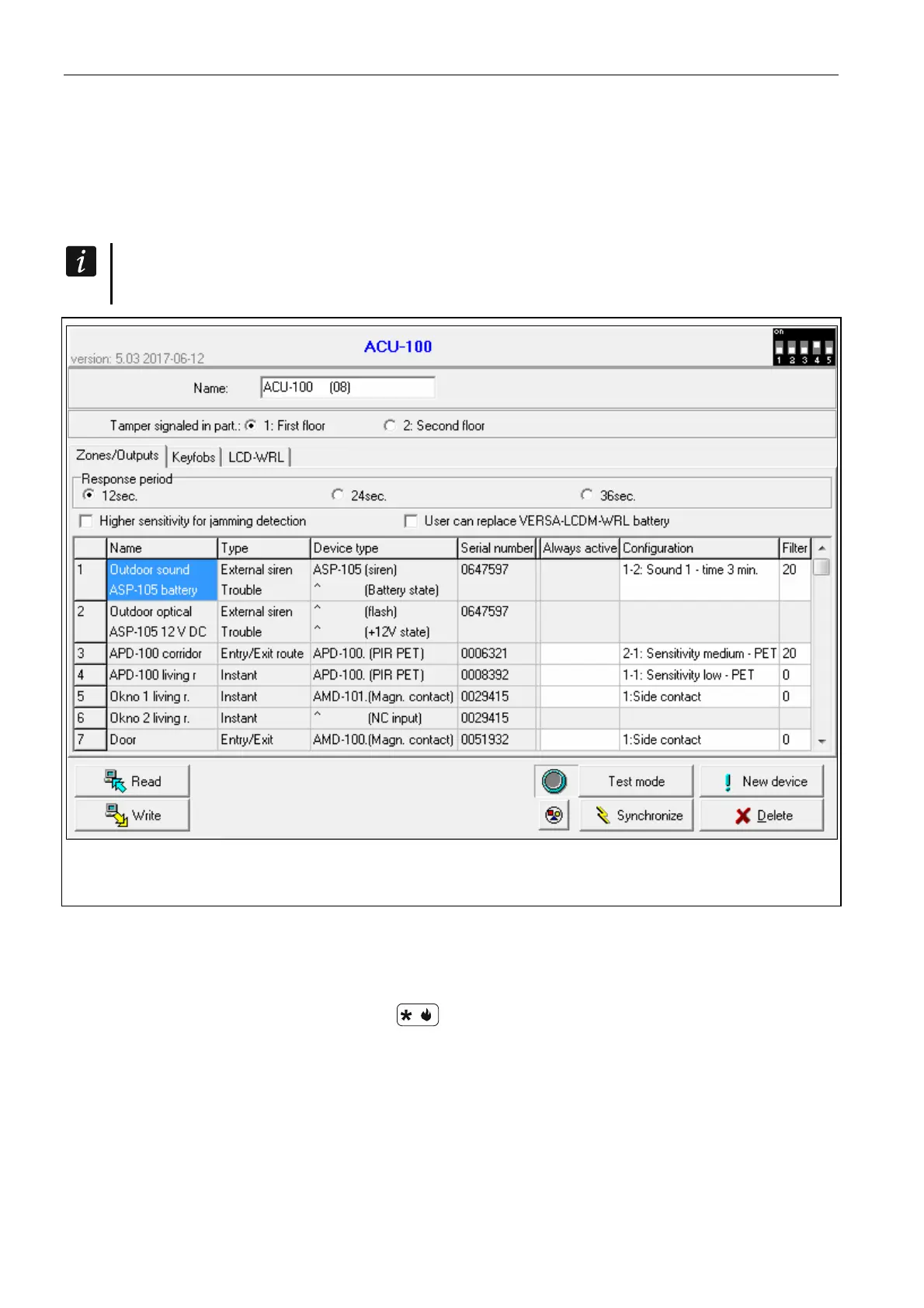924x1308 pixels.
Task: Click the round gray status indicator icon
Action: tap(554, 781)
